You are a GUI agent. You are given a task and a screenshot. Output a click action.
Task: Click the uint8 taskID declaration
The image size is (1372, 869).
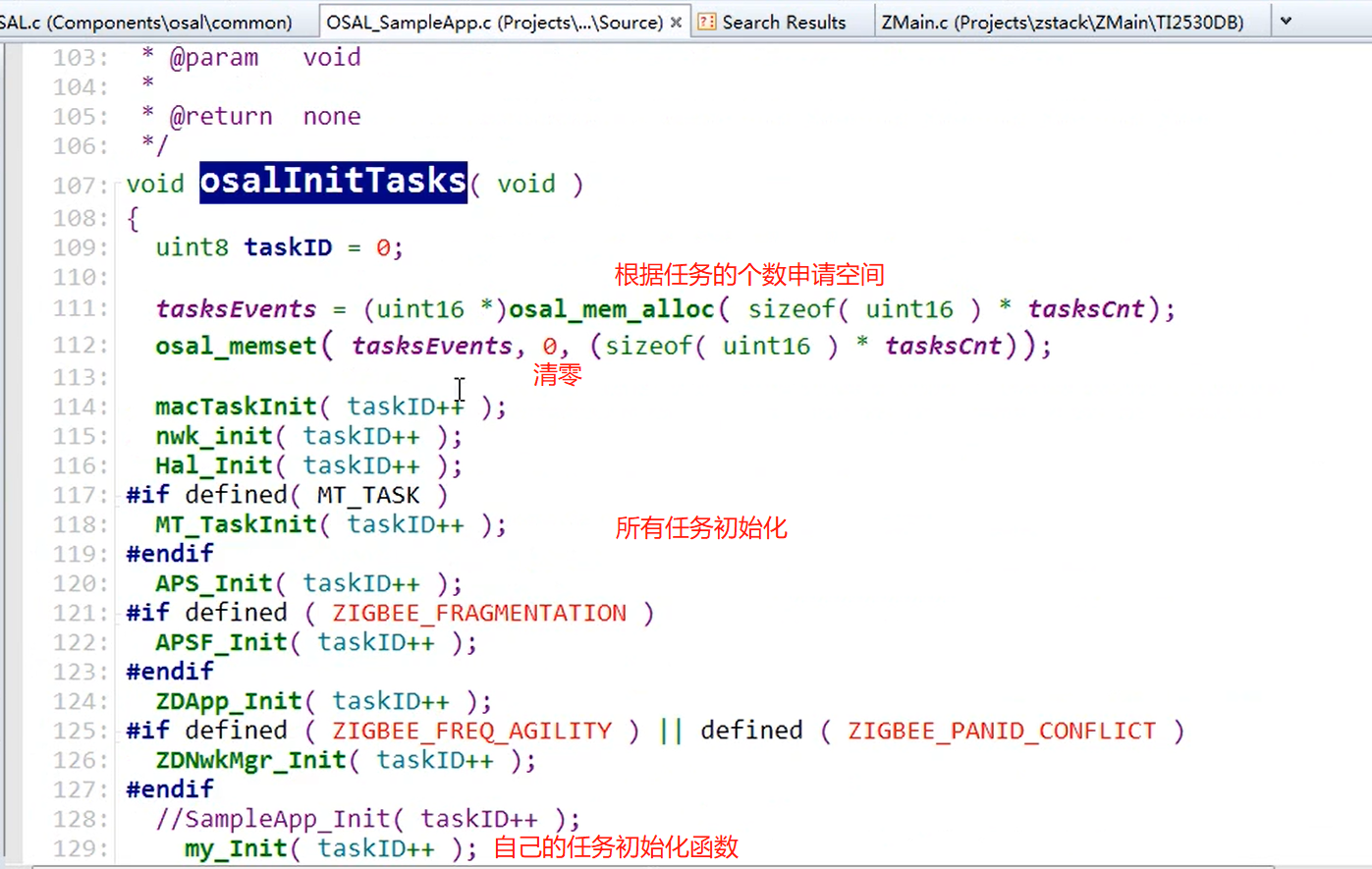coord(279,247)
